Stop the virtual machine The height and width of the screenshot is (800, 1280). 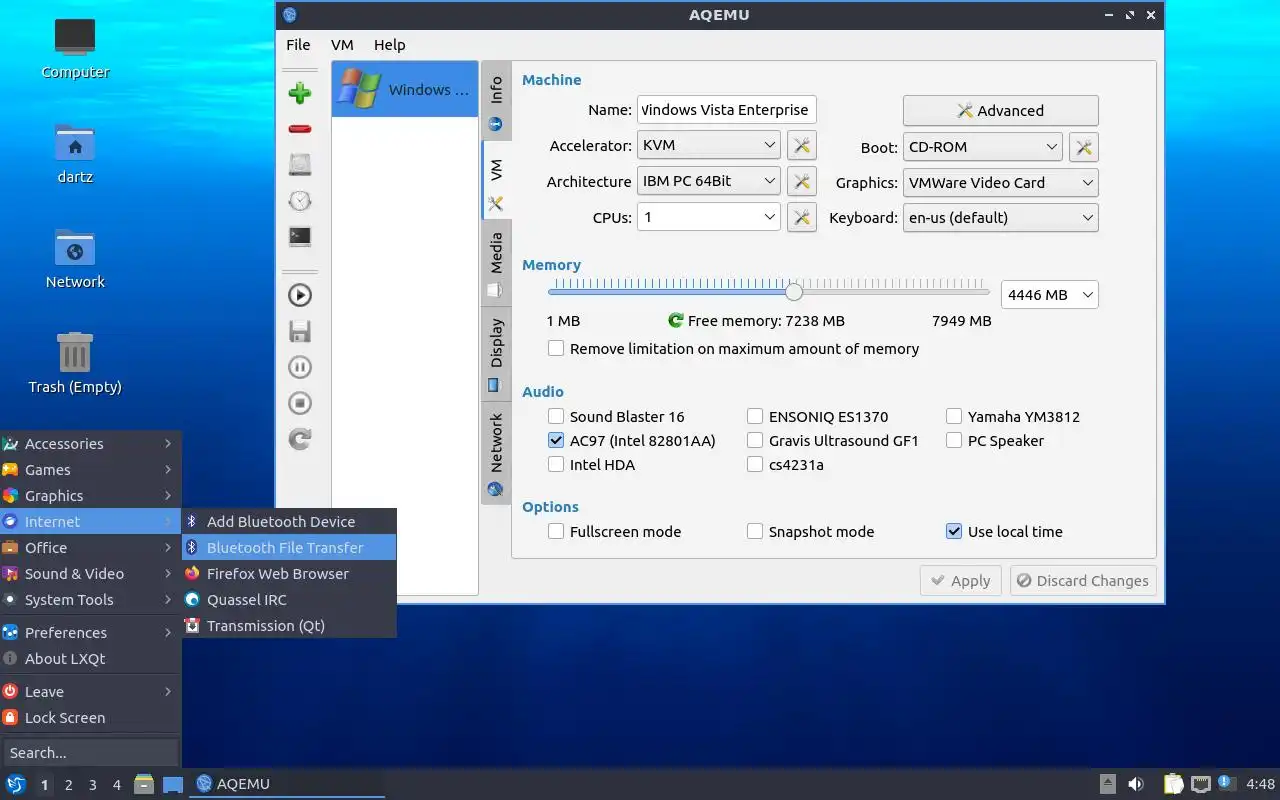point(299,403)
